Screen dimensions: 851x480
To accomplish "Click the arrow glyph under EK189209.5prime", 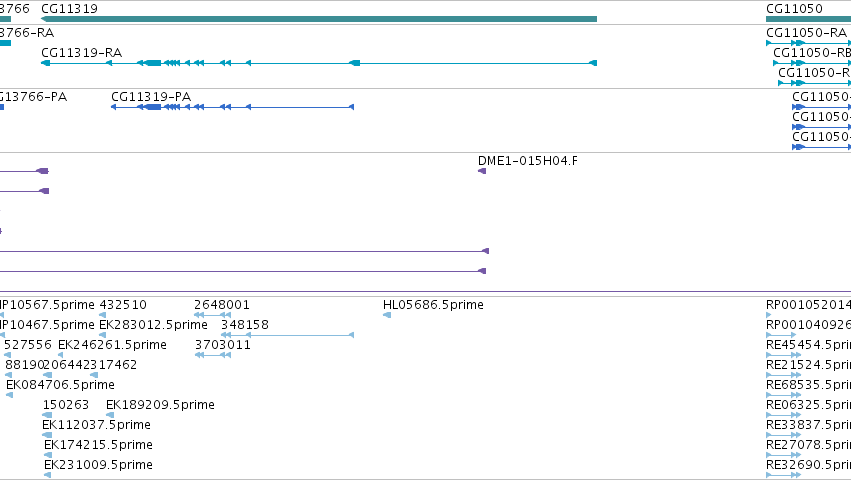I will [110, 415].
